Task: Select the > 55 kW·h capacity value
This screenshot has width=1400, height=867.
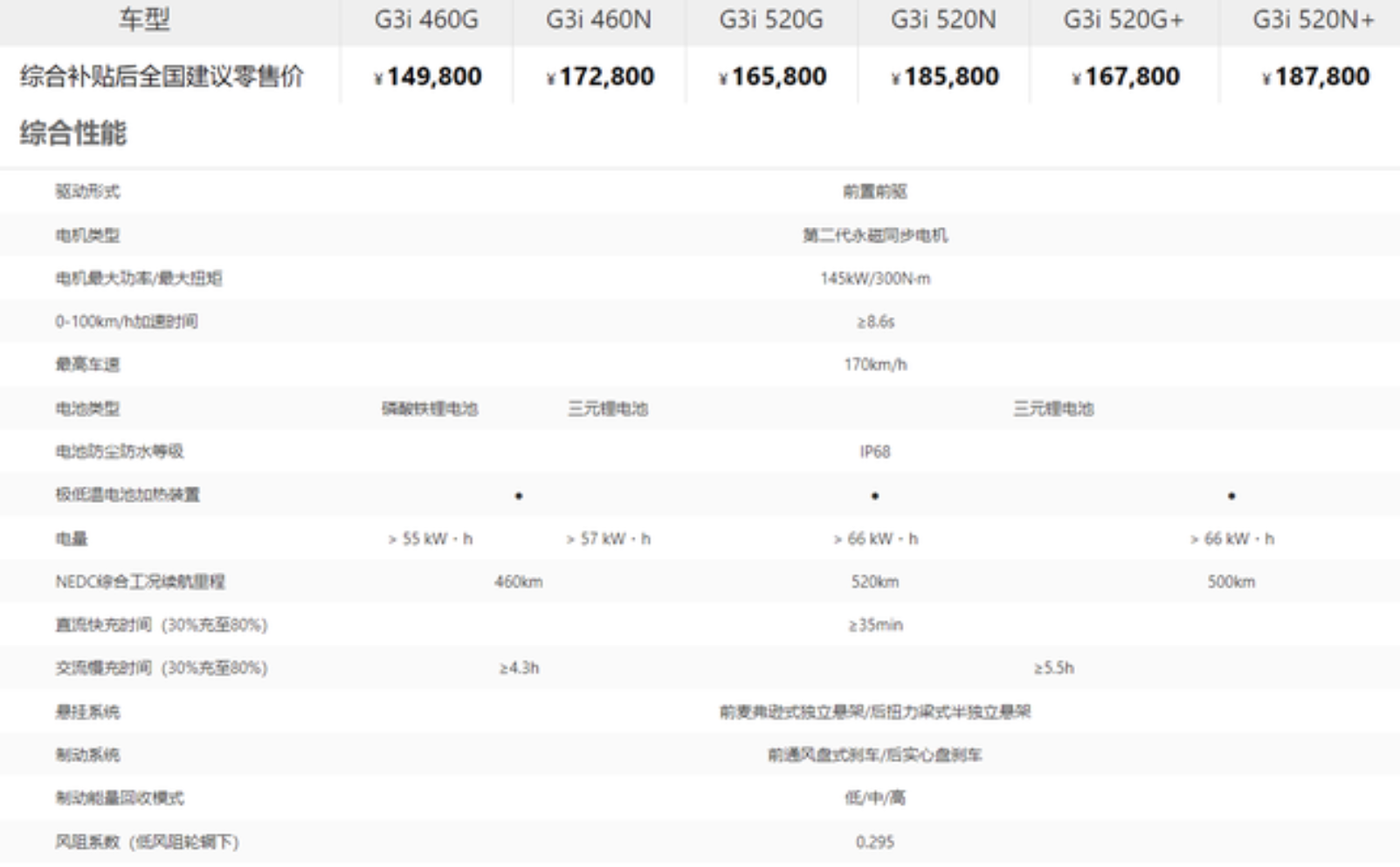Action: 430,539
